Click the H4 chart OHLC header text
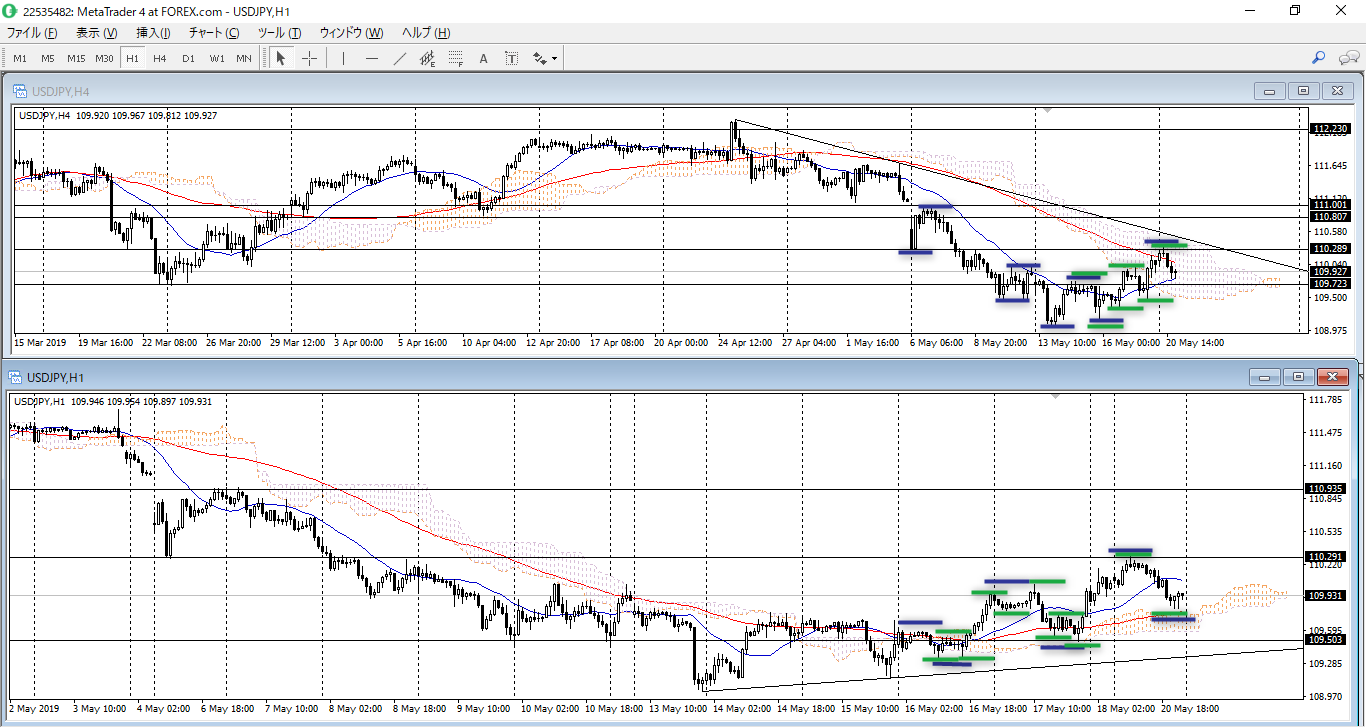The width and height of the screenshot is (1366, 728). pyautogui.click(x=118, y=116)
